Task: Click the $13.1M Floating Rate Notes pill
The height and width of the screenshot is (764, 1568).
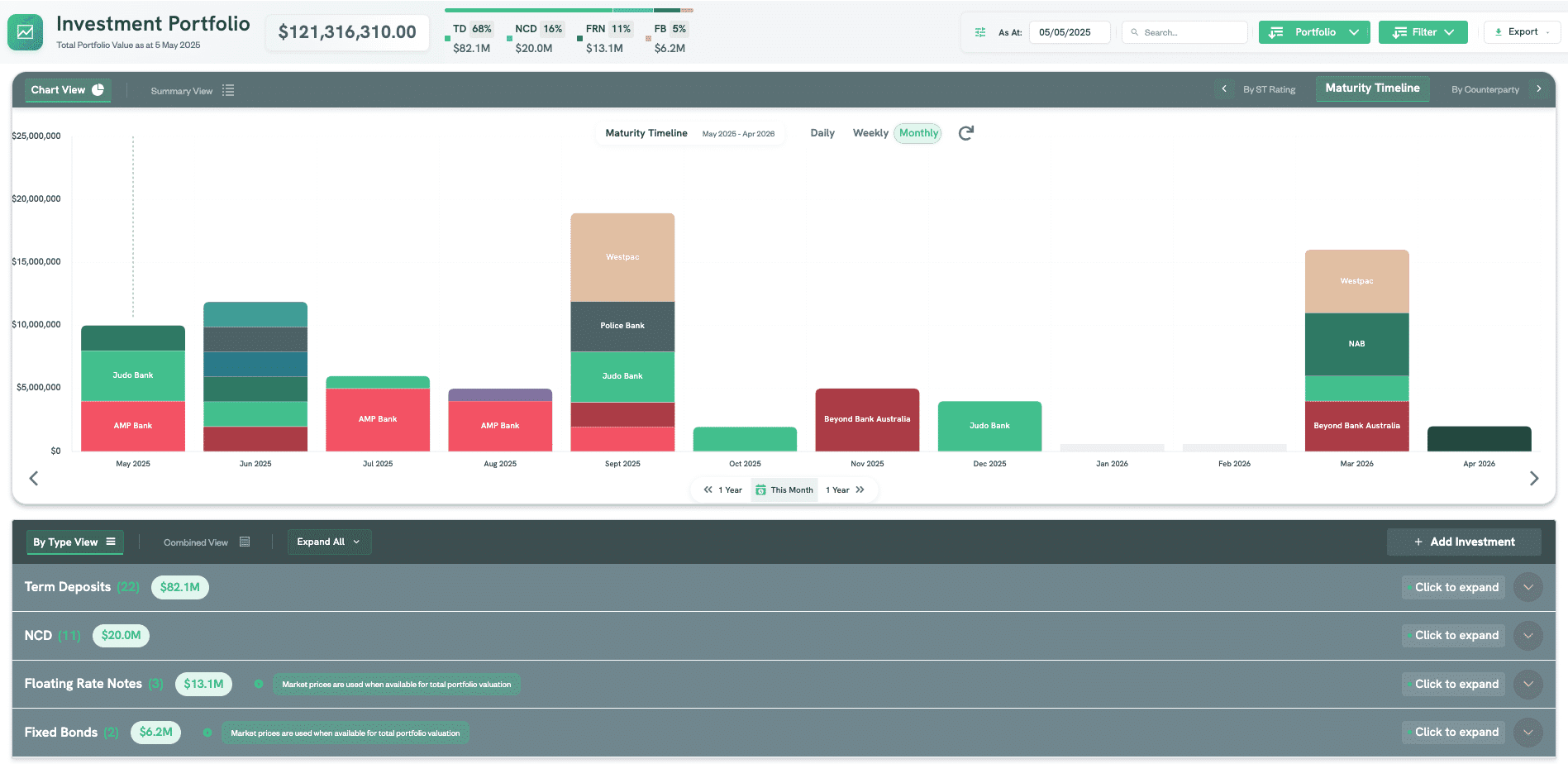Action: (x=204, y=684)
